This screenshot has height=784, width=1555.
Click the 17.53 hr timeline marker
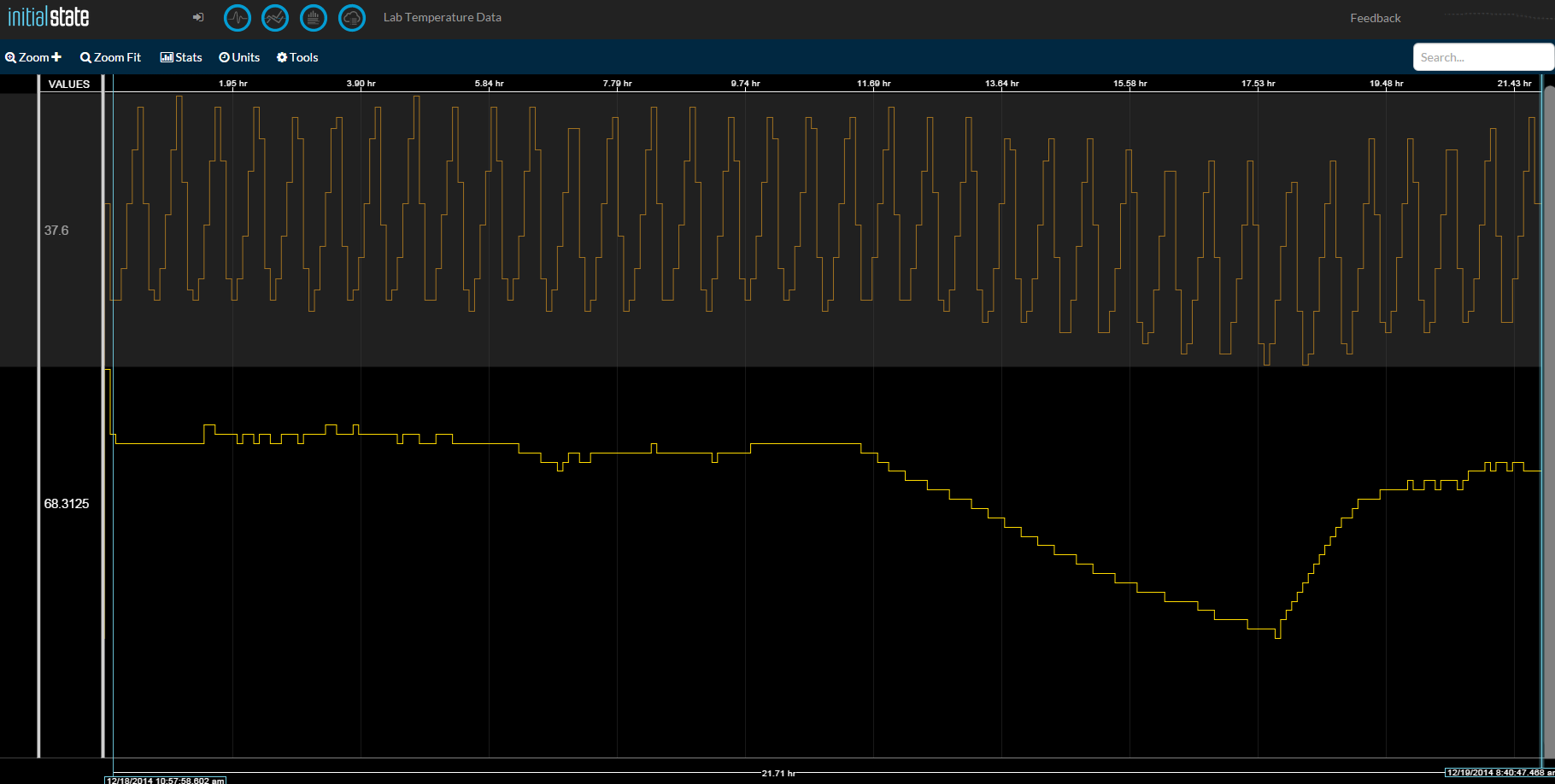[1259, 84]
